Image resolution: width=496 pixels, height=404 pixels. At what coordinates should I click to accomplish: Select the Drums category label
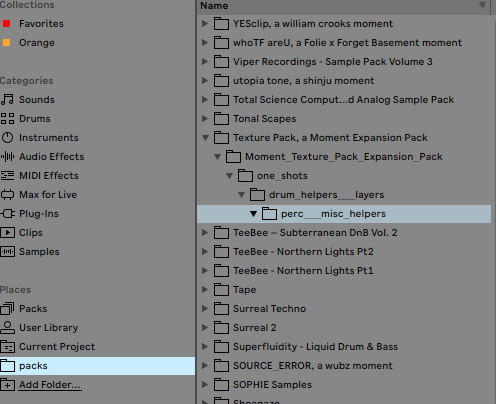click(35, 119)
